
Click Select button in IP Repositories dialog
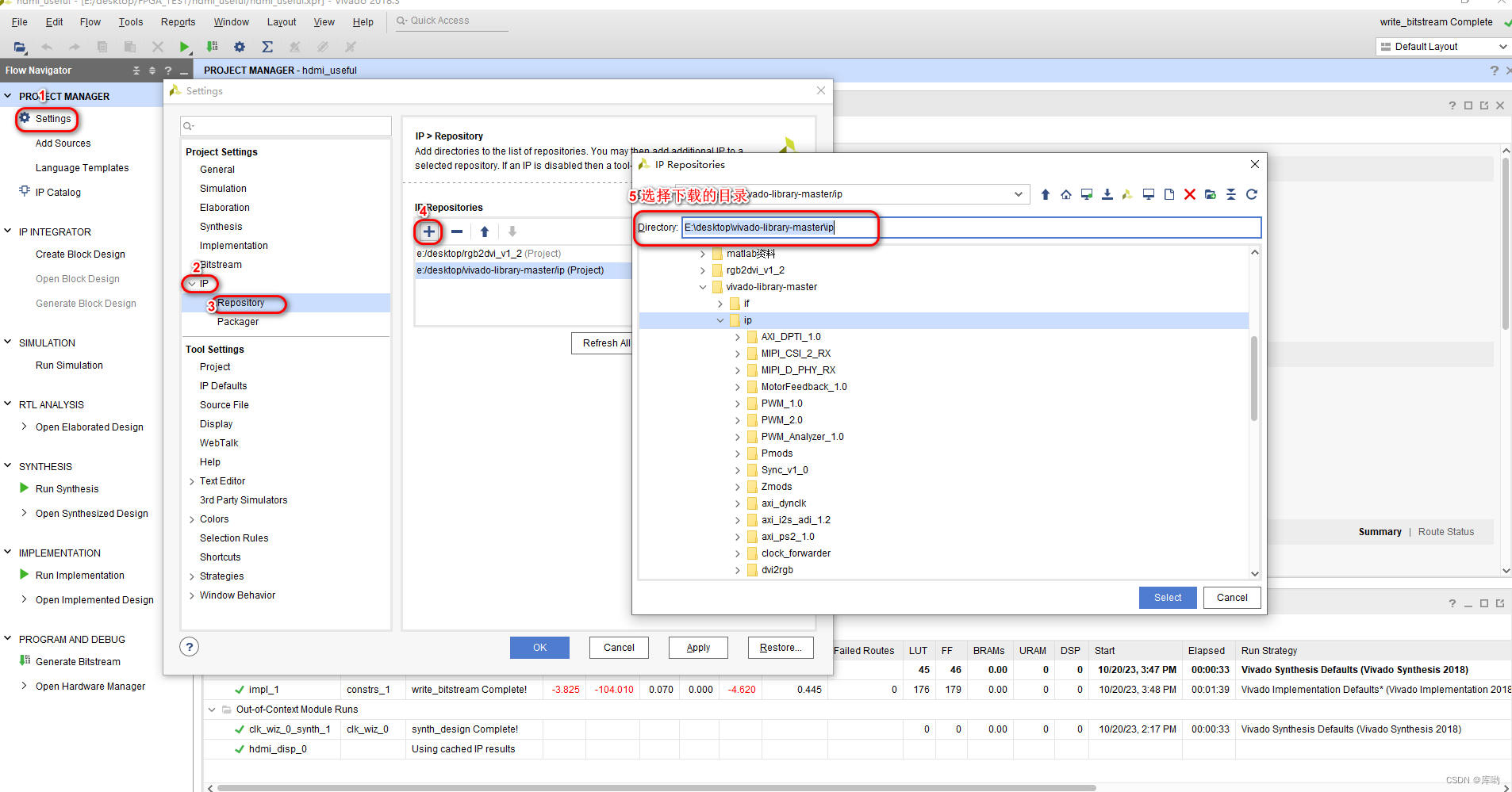coord(1168,598)
